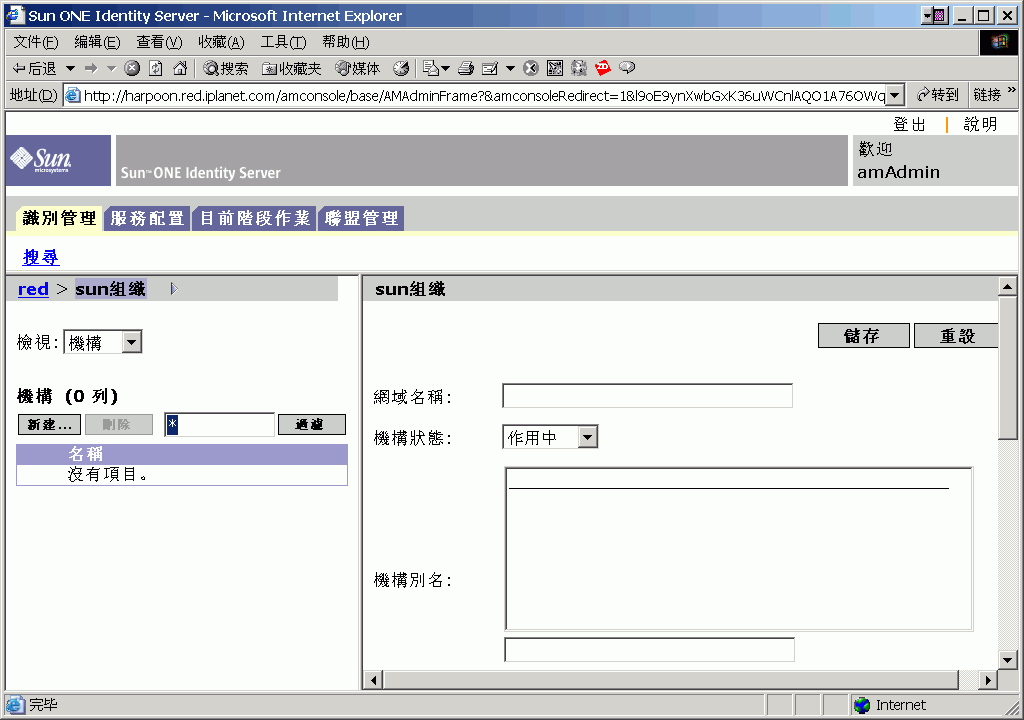1024x720 pixels.
Task: Click the 新建... button
Action: [x=49, y=425]
